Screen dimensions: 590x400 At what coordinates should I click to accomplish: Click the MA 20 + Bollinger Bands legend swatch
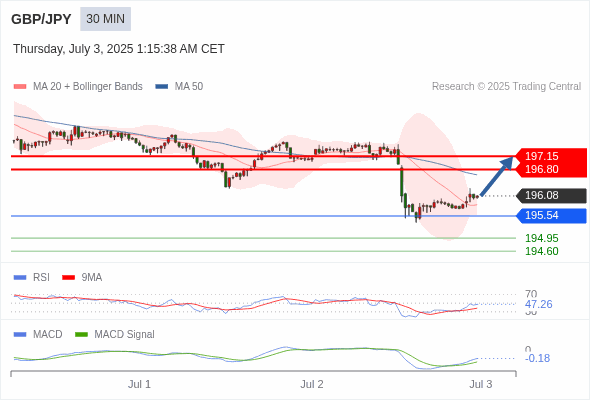point(20,87)
